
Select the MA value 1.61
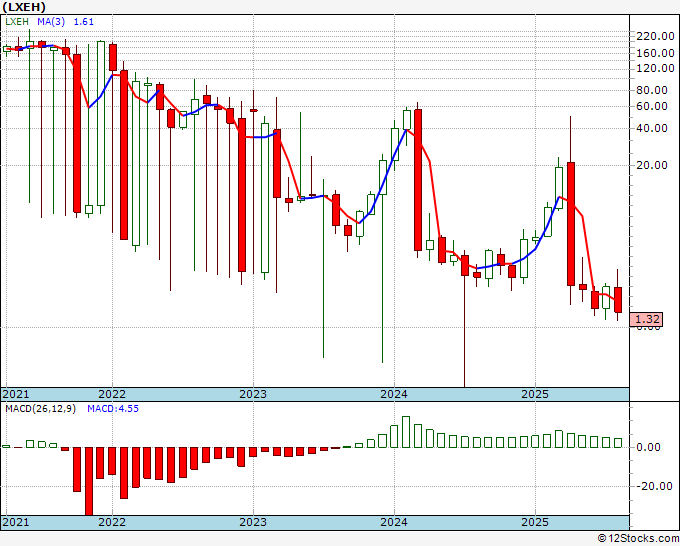click(83, 22)
